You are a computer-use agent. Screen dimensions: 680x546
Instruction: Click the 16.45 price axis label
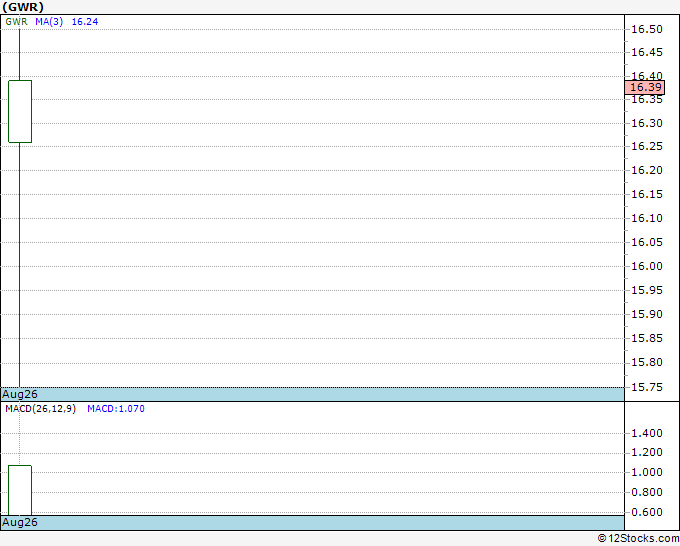[x=647, y=52]
